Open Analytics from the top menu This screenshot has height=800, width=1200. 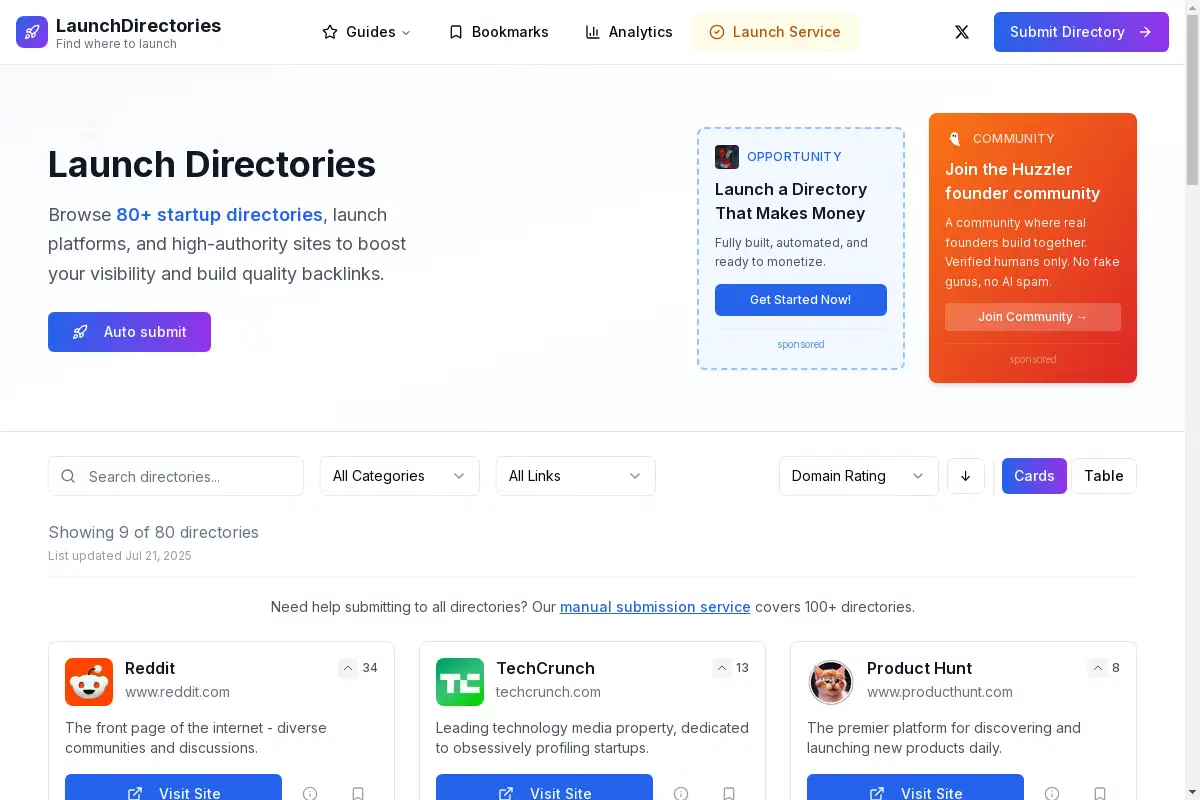coord(628,32)
